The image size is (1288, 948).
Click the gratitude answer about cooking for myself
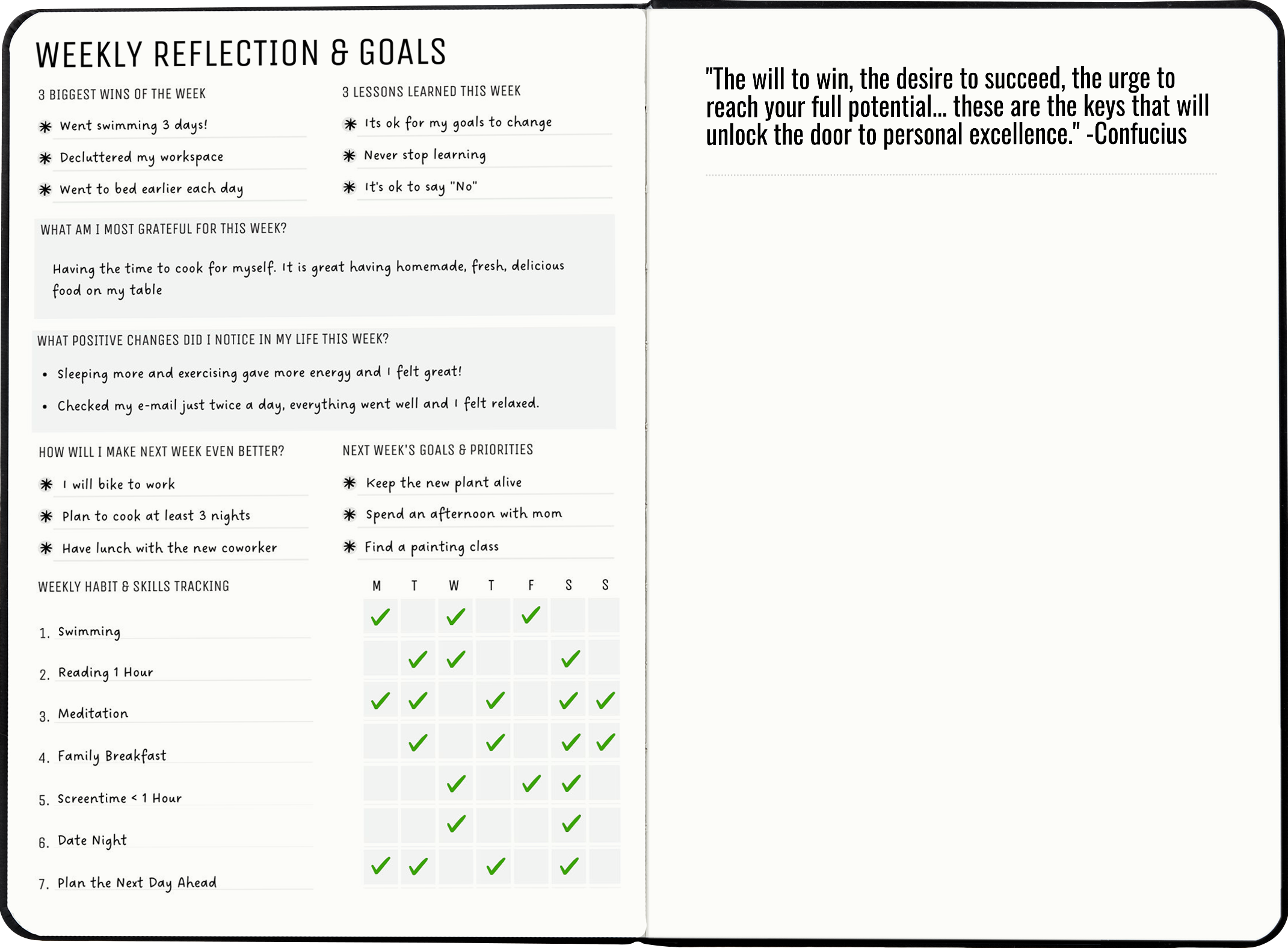tap(308, 277)
